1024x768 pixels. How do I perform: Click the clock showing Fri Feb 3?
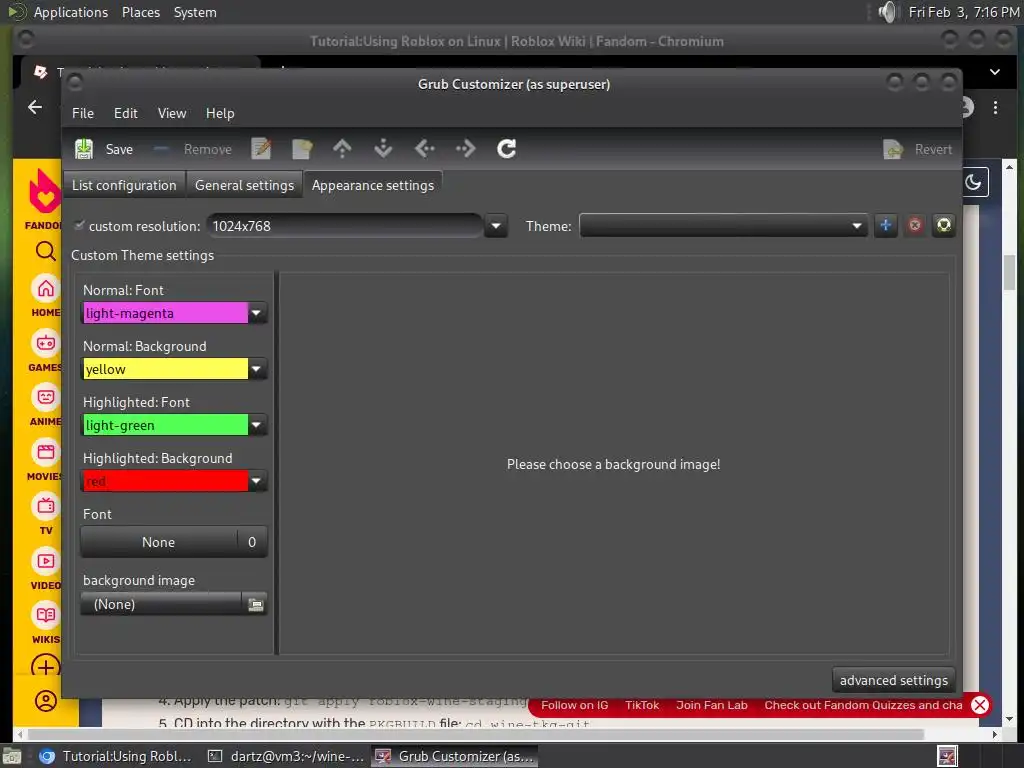[x=963, y=12]
